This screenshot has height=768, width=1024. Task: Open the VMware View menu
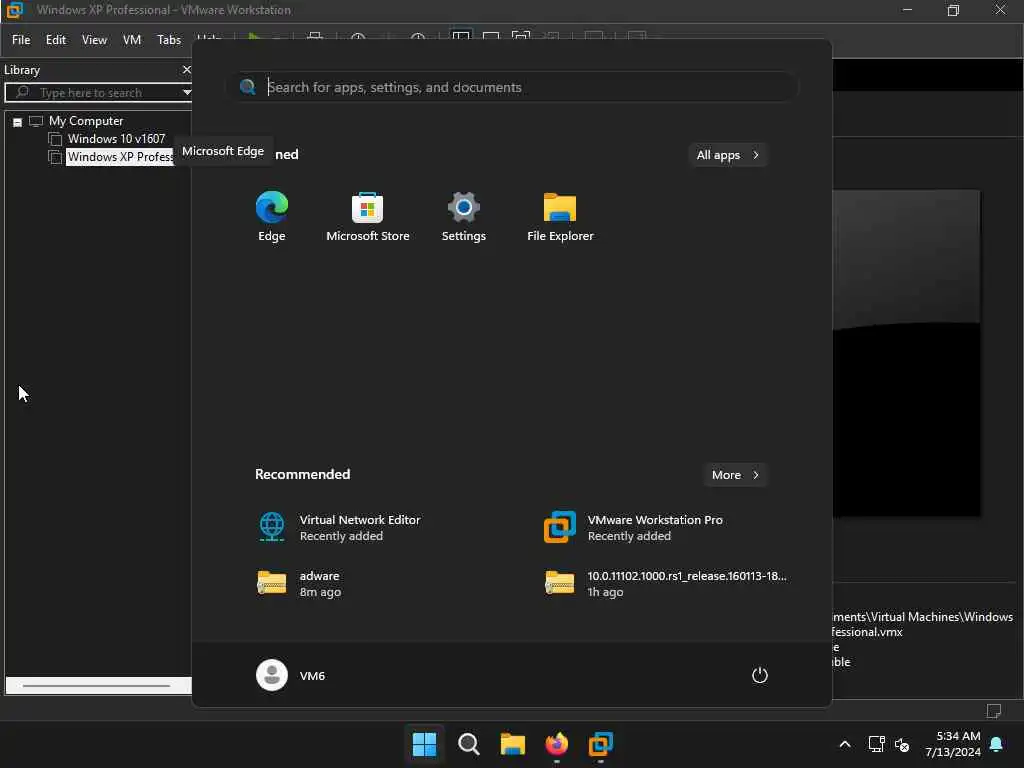coord(94,40)
